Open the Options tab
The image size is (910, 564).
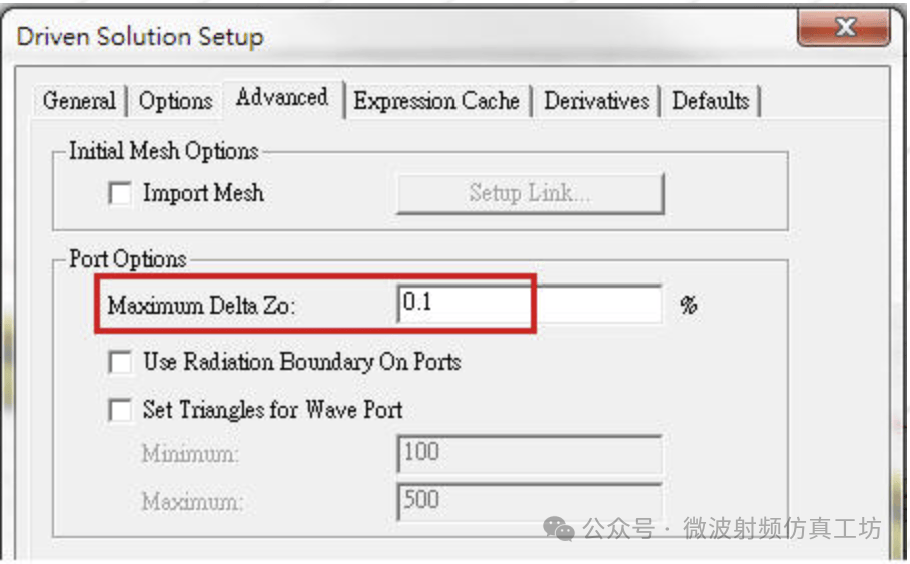[x=175, y=101]
